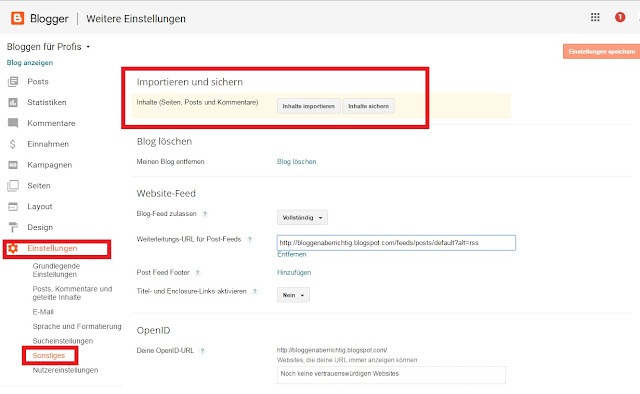Click the Blog anzeigen link

click(30, 63)
